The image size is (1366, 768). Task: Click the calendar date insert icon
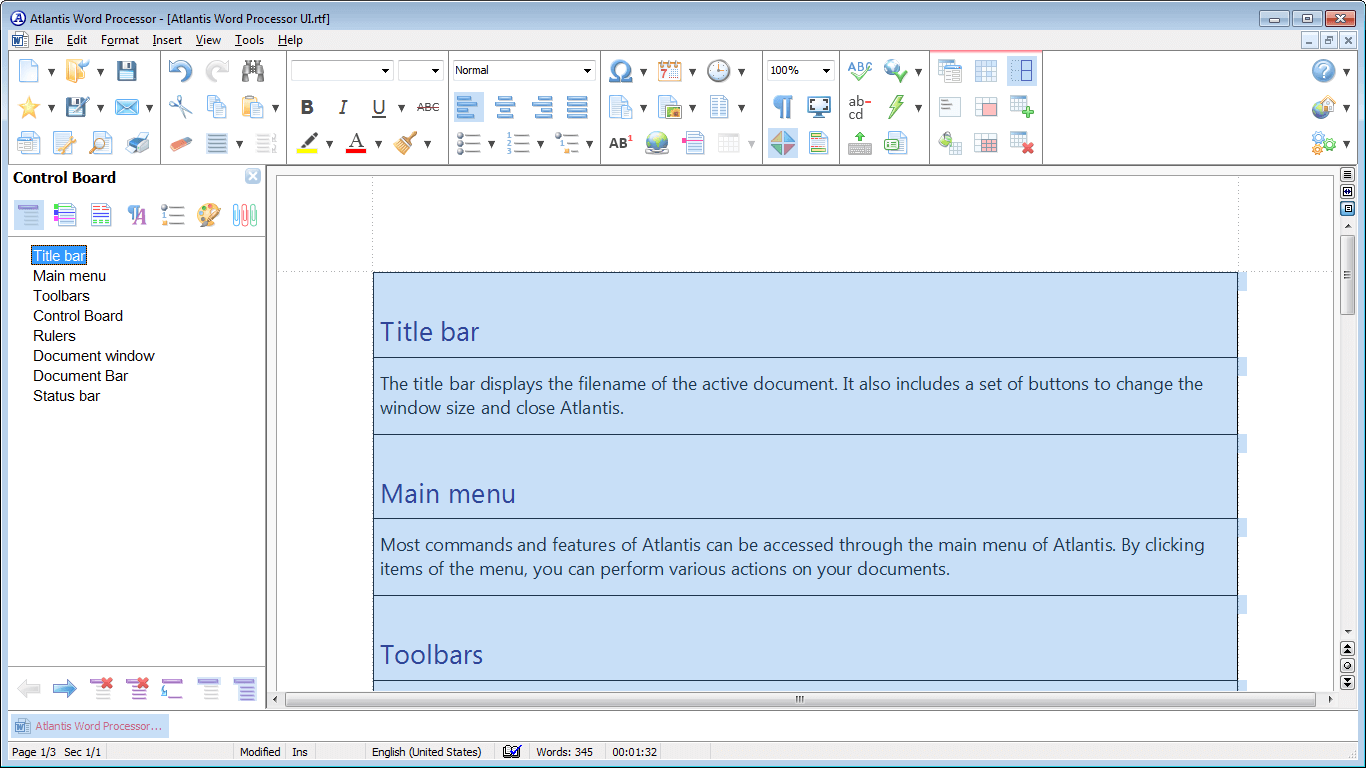tap(670, 71)
